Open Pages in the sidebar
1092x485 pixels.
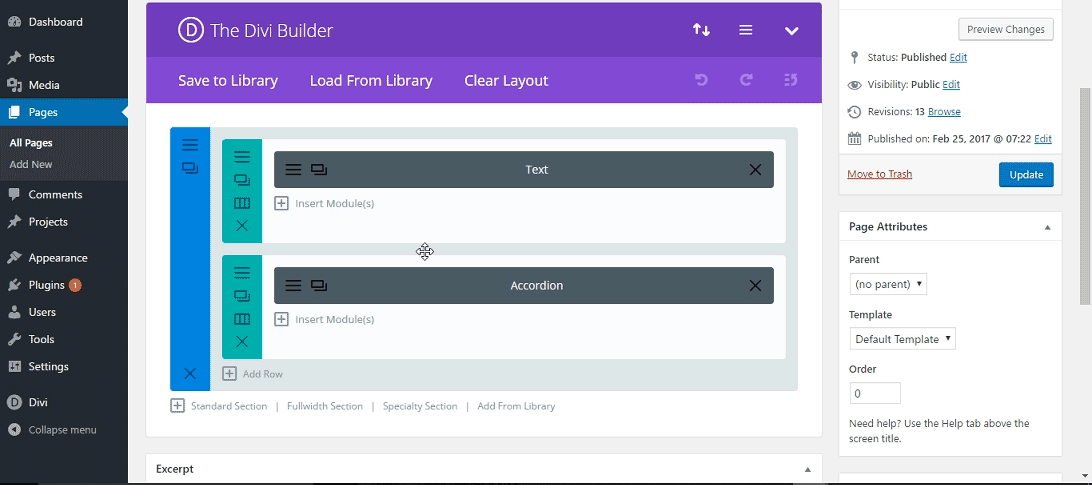click(64, 112)
